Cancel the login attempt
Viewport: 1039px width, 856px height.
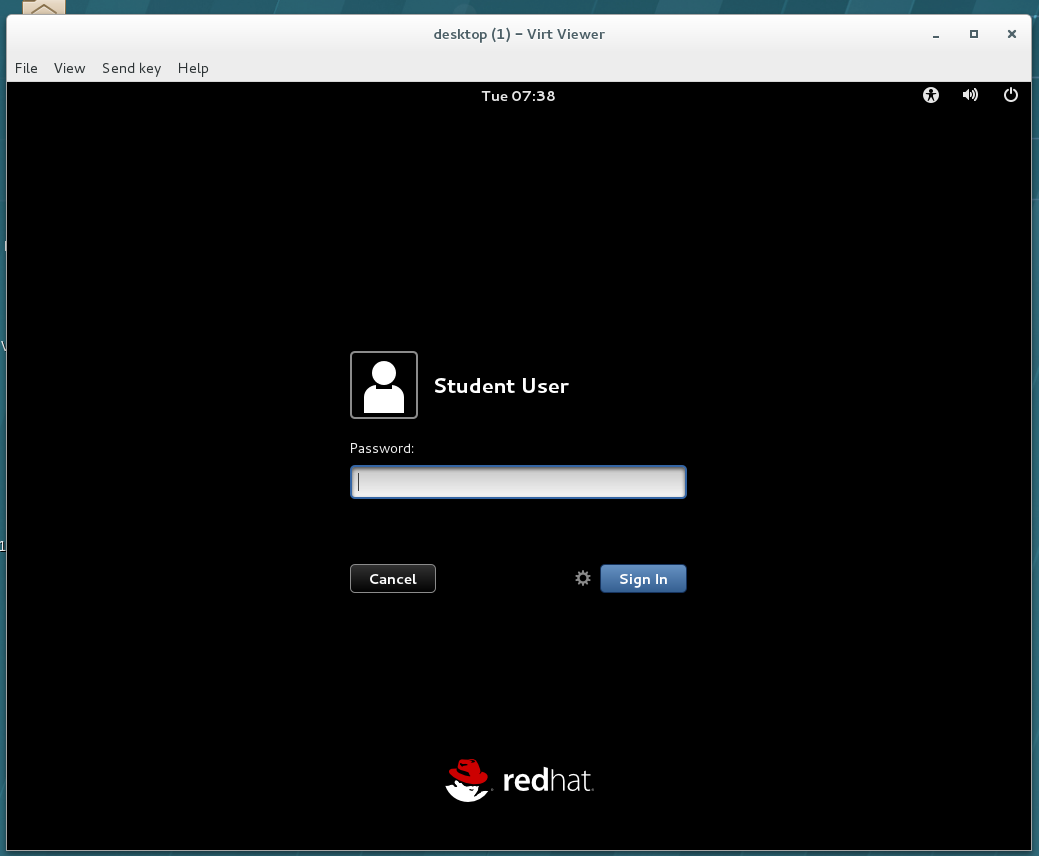[393, 578]
